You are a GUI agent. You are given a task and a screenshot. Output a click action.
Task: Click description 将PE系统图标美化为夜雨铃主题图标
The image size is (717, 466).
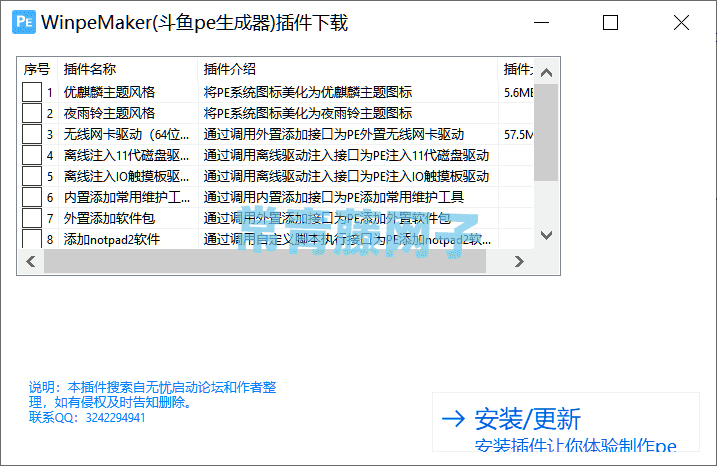308,113
